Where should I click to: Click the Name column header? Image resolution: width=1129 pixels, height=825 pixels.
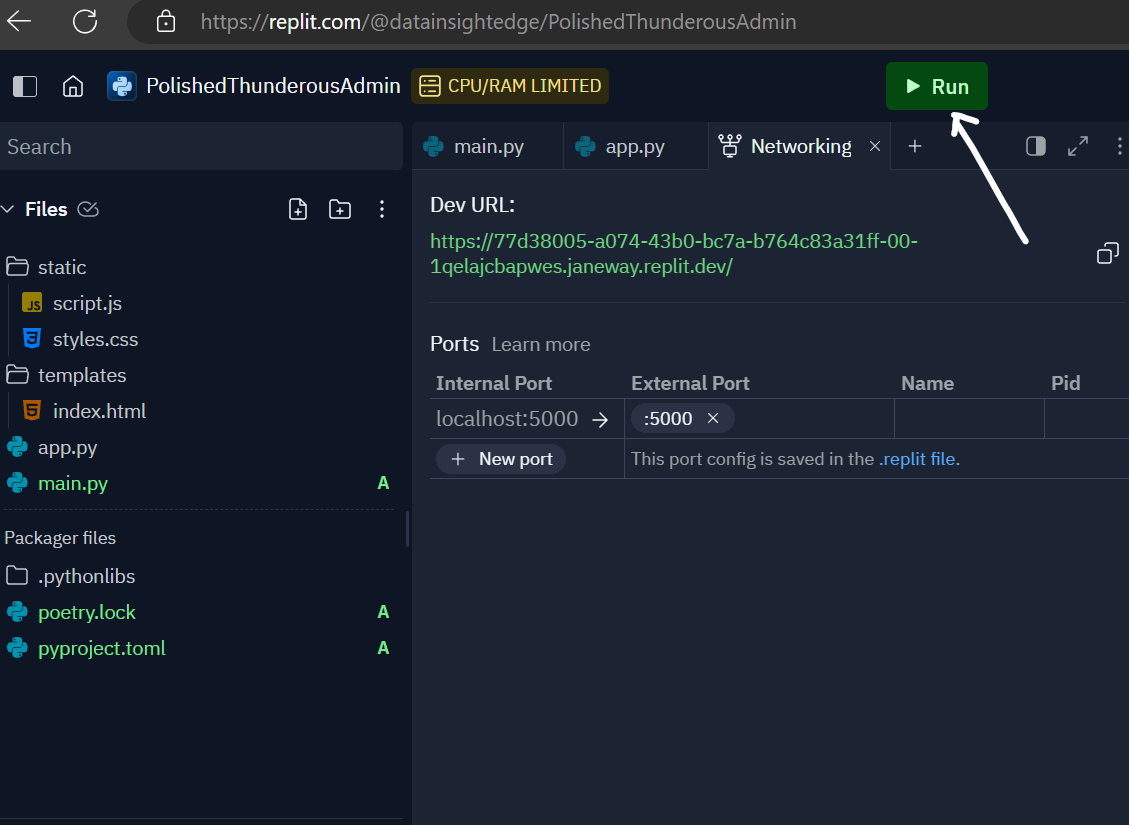click(927, 383)
